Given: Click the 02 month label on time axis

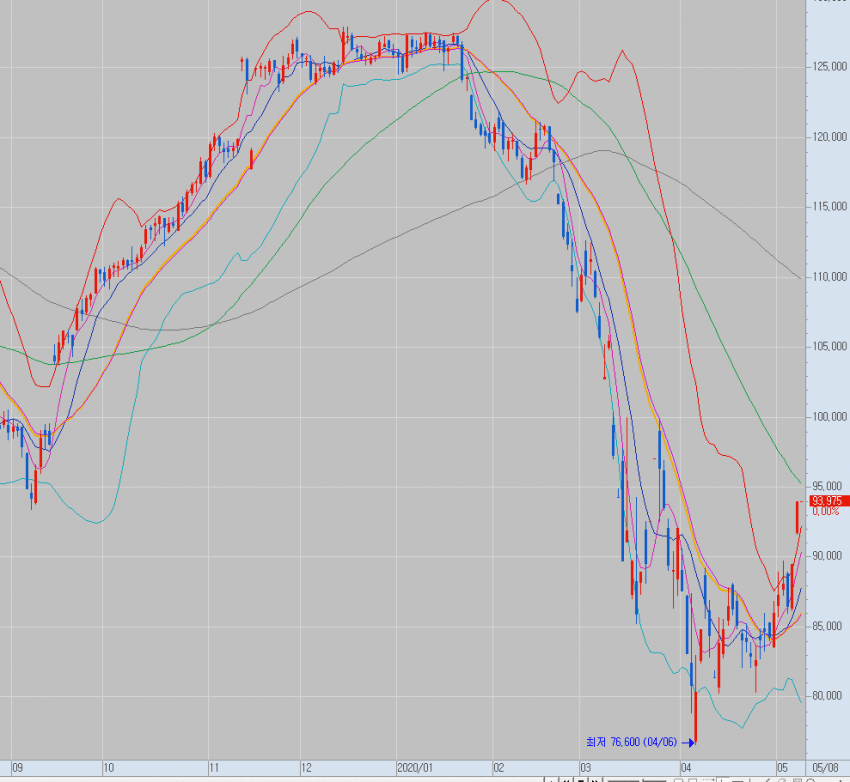Looking at the screenshot, I should pos(499,768).
